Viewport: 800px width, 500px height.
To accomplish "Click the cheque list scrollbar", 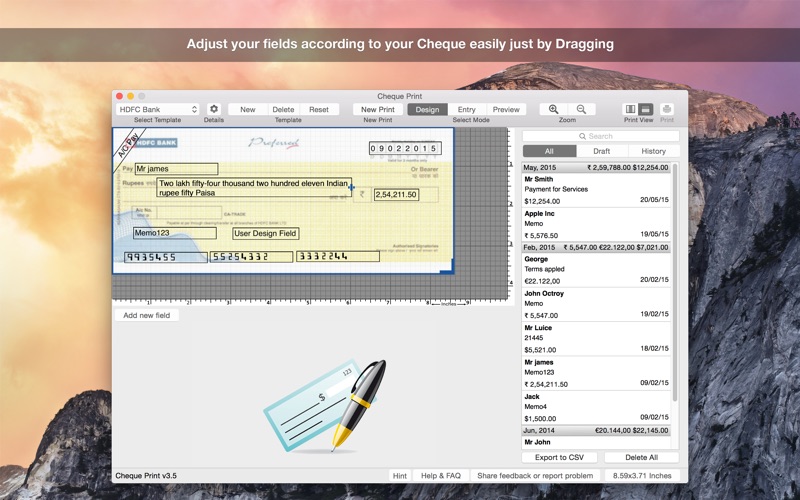I will 675,282.
